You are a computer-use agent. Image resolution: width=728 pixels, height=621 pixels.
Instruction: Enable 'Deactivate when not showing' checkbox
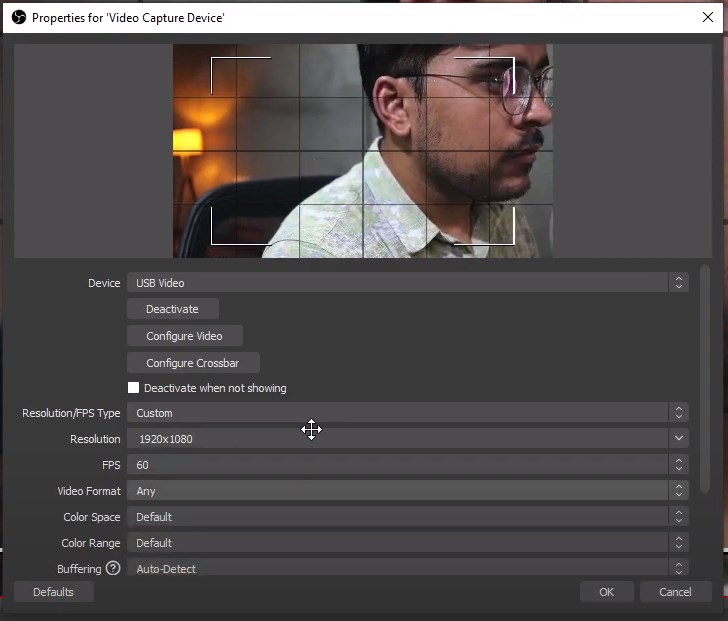pyautogui.click(x=134, y=388)
